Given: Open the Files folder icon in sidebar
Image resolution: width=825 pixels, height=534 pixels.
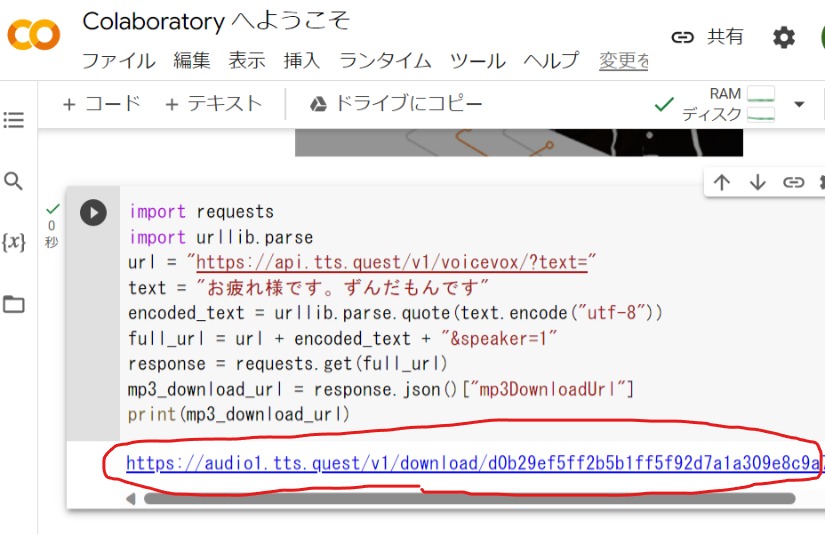Looking at the screenshot, I should (x=14, y=304).
